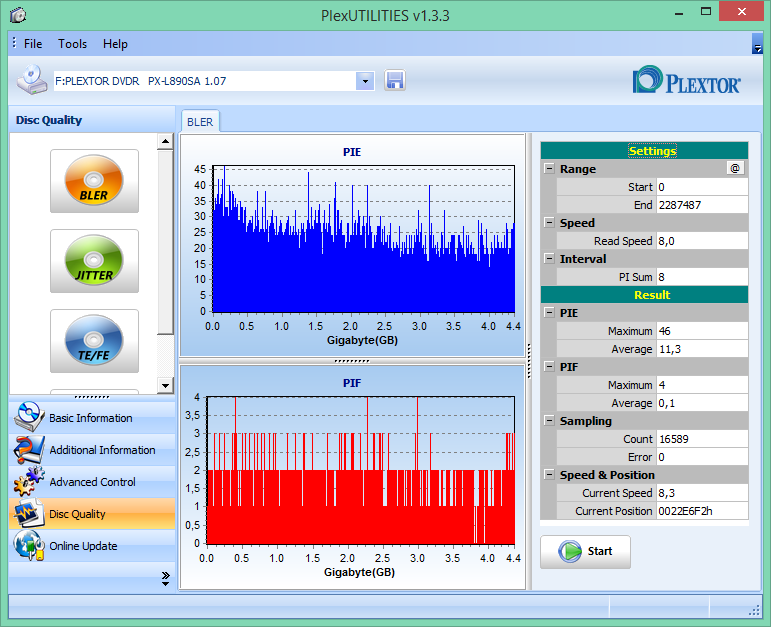Click the @ button in Range row
Viewport: 771px width, 627px height.
click(735, 169)
